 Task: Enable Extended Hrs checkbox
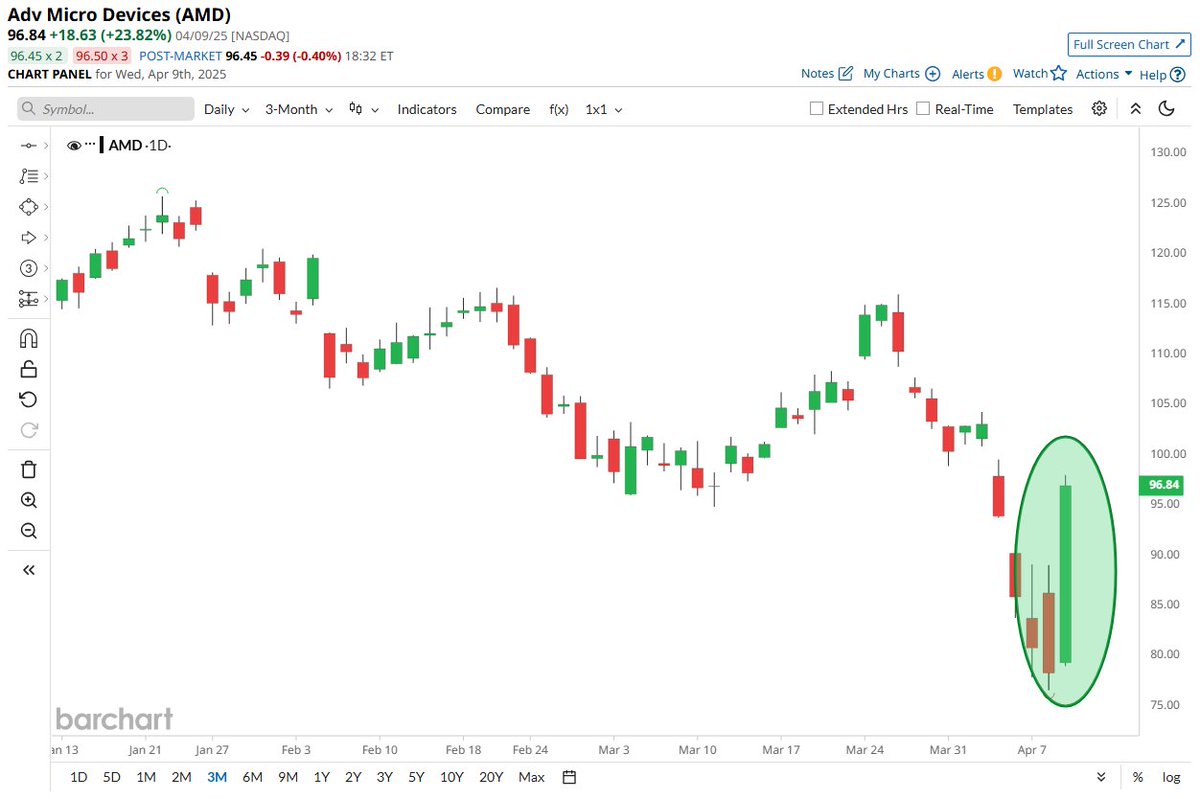tap(816, 109)
